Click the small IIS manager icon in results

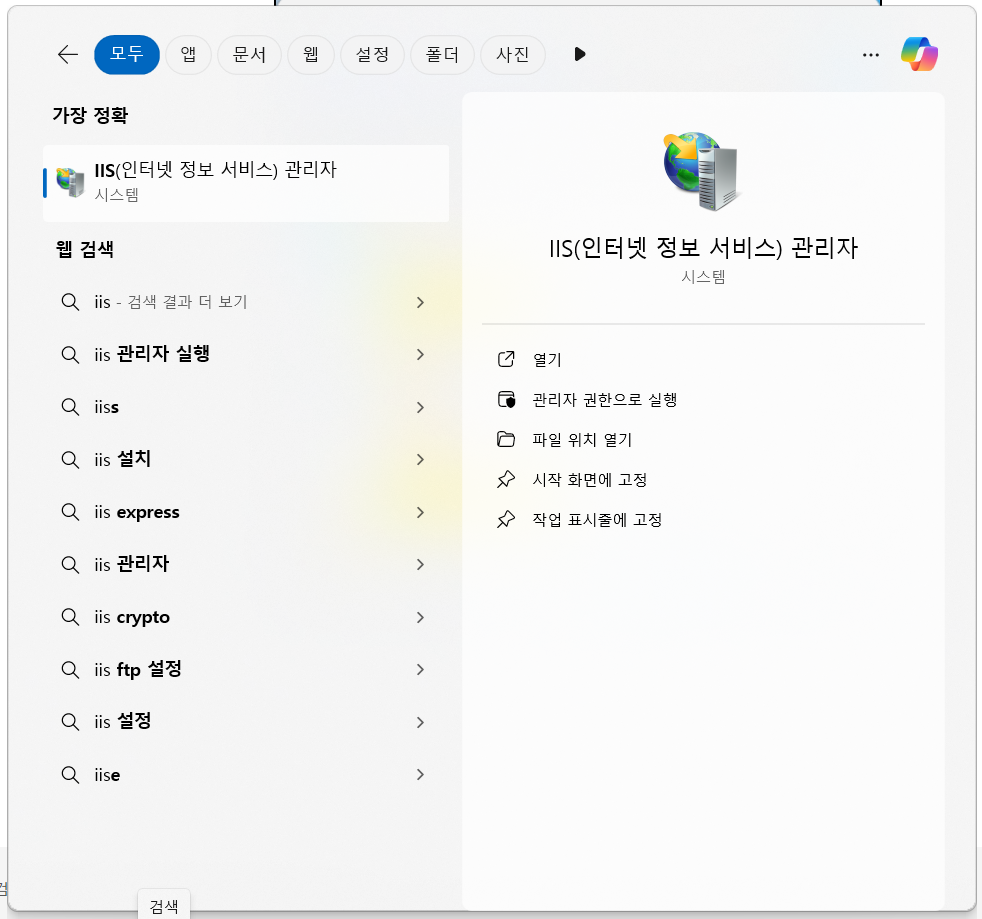70,182
